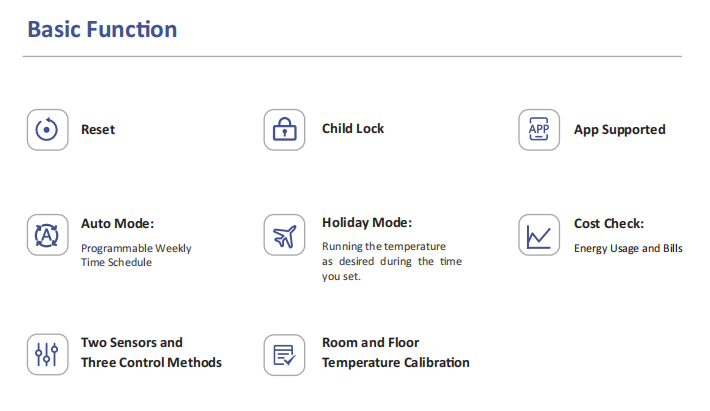This screenshot has height=411, width=710.
Task: Click 'Running the temperature as desired' description
Action: pyautogui.click(x=392, y=261)
